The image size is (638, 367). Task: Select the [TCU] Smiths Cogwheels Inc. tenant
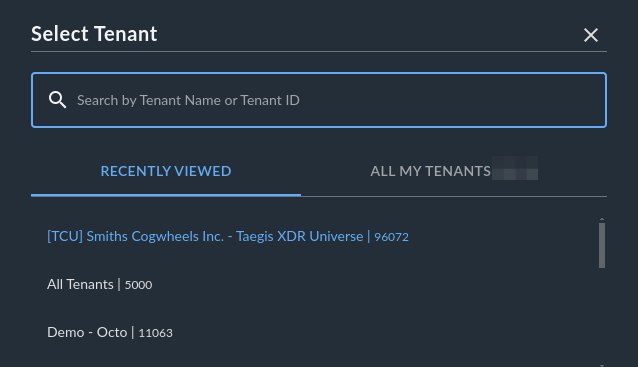click(x=228, y=236)
